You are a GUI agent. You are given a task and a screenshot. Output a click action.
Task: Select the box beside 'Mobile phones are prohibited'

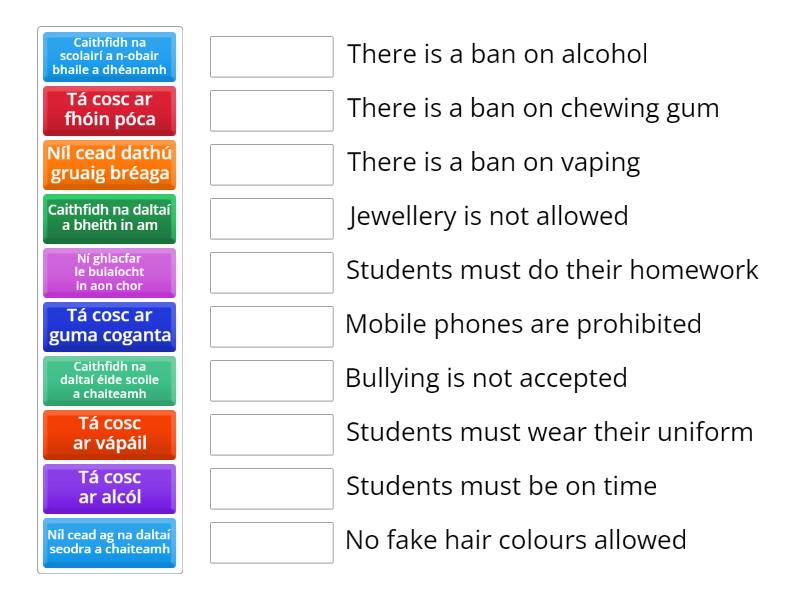tap(271, 327)
